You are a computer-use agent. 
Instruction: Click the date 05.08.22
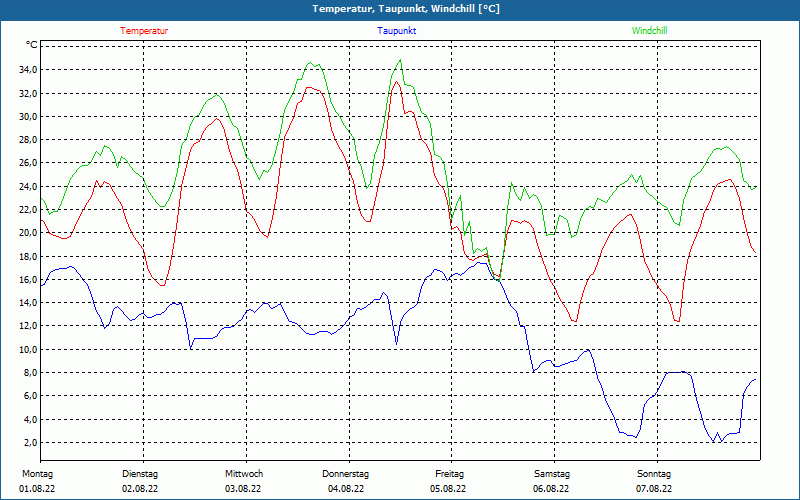(x=448, y=489)
